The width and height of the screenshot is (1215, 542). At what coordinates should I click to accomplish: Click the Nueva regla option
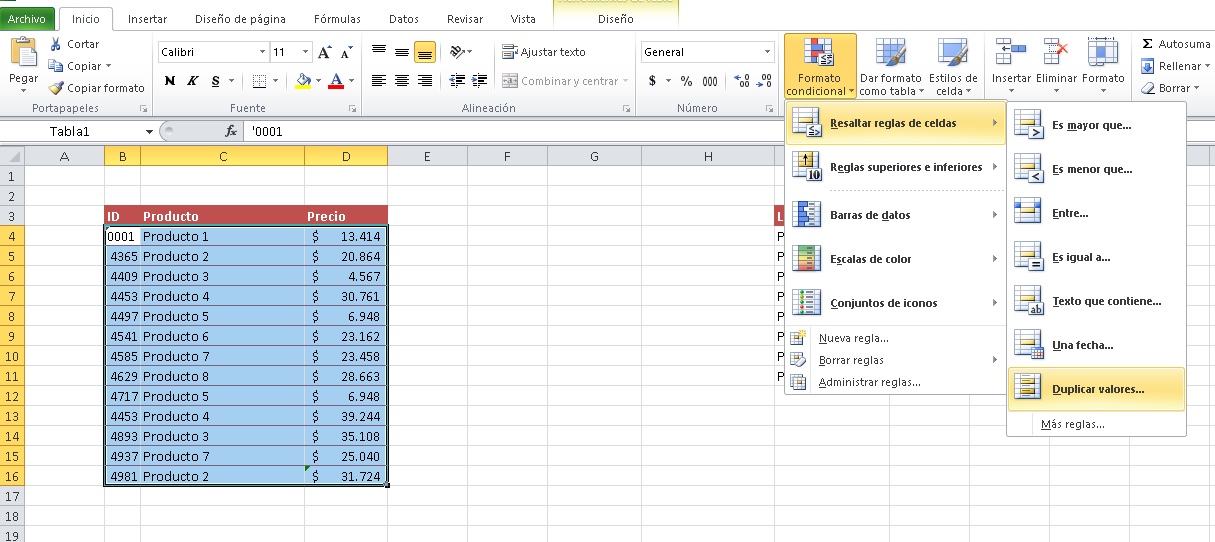853,338
